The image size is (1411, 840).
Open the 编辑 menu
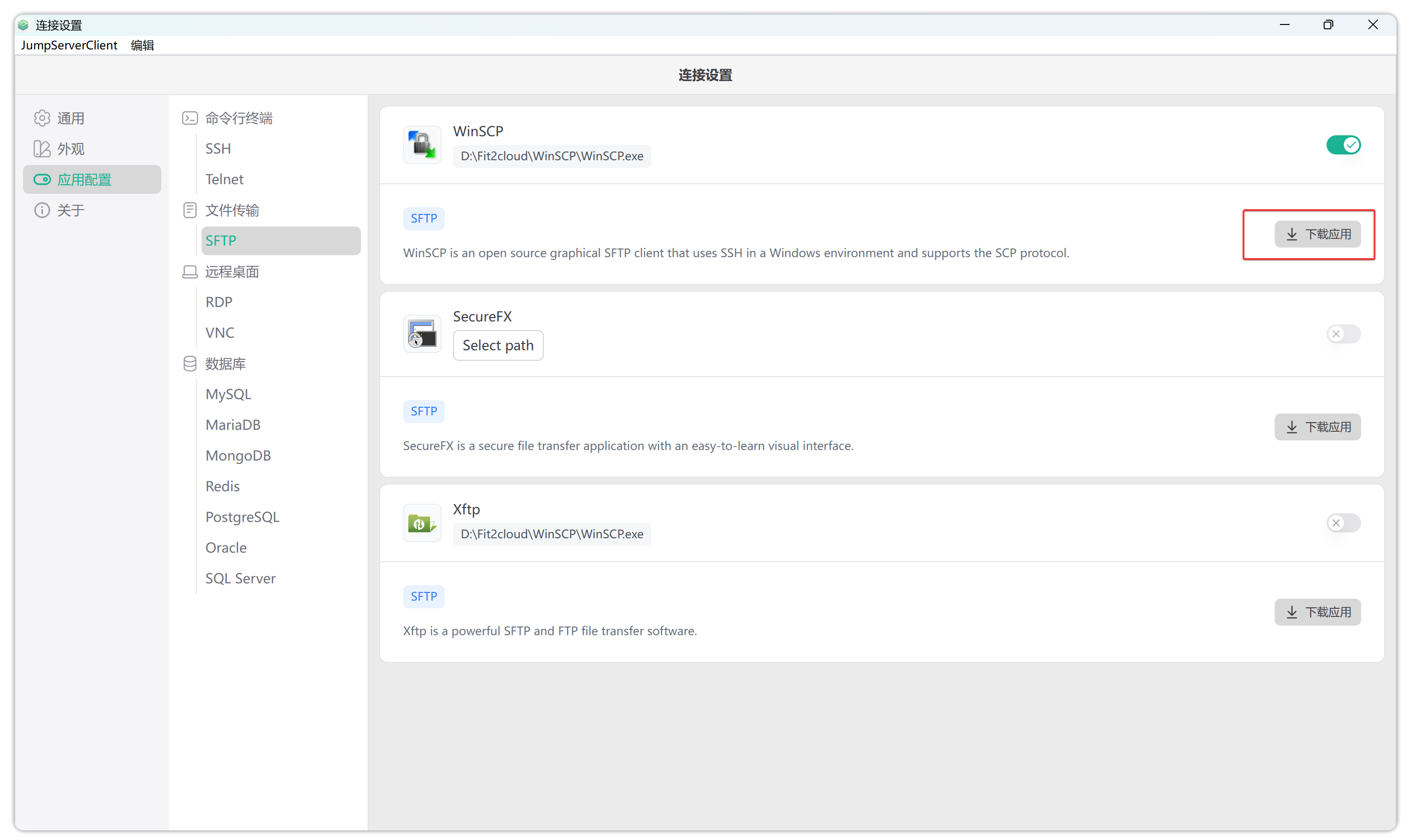142,45
